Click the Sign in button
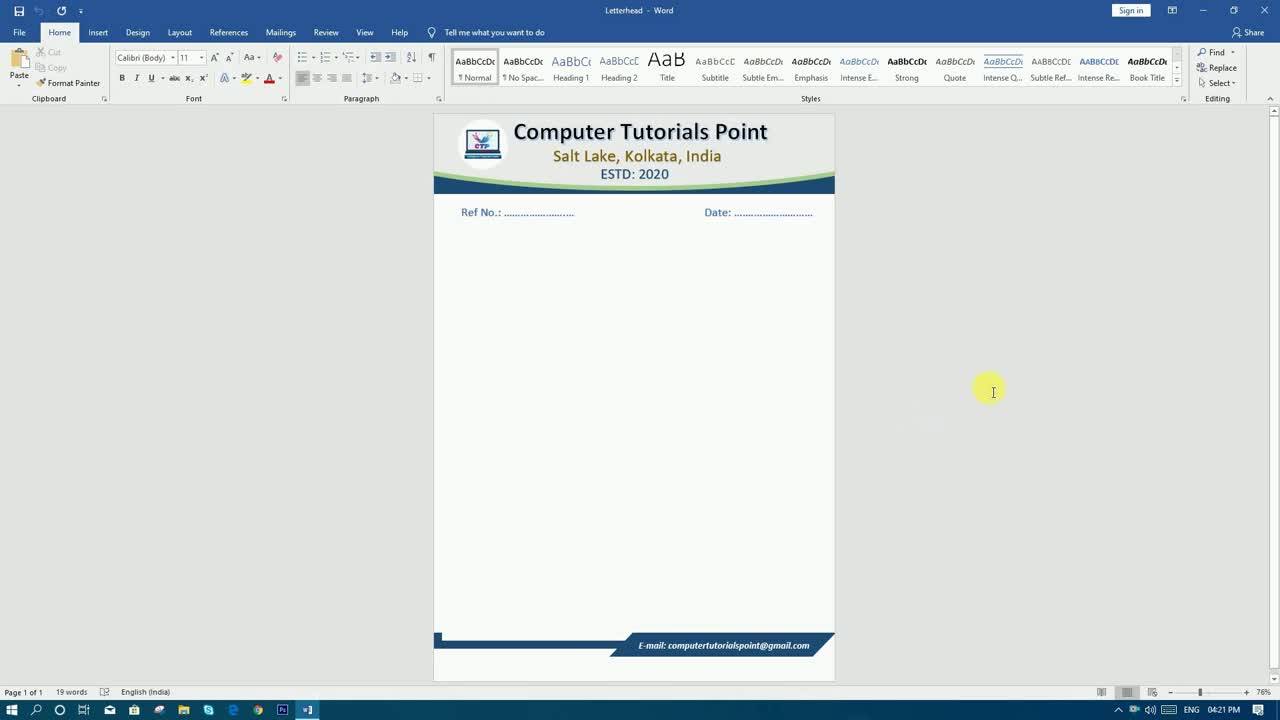This screenshot has height=720, width=1280. pos(1131,10)
